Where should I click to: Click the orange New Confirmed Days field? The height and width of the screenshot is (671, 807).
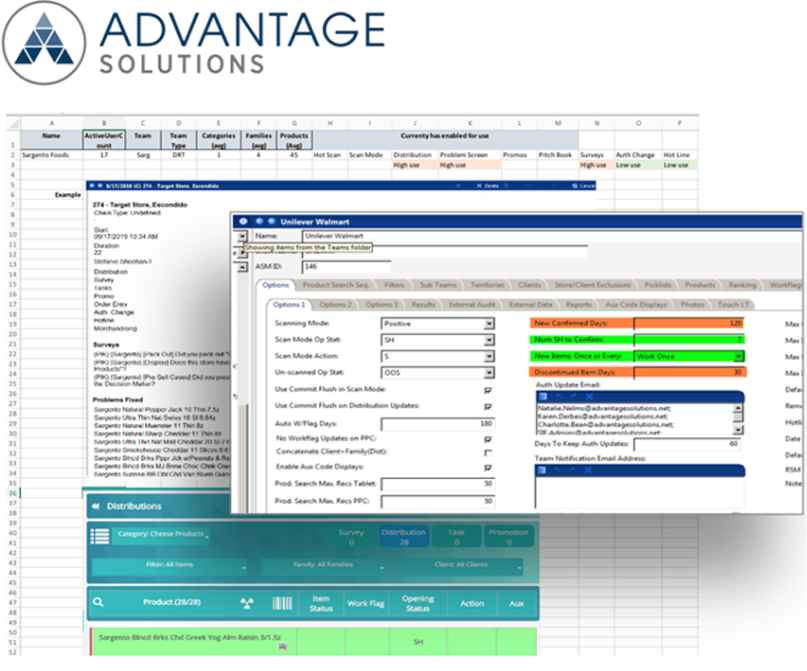689,323
